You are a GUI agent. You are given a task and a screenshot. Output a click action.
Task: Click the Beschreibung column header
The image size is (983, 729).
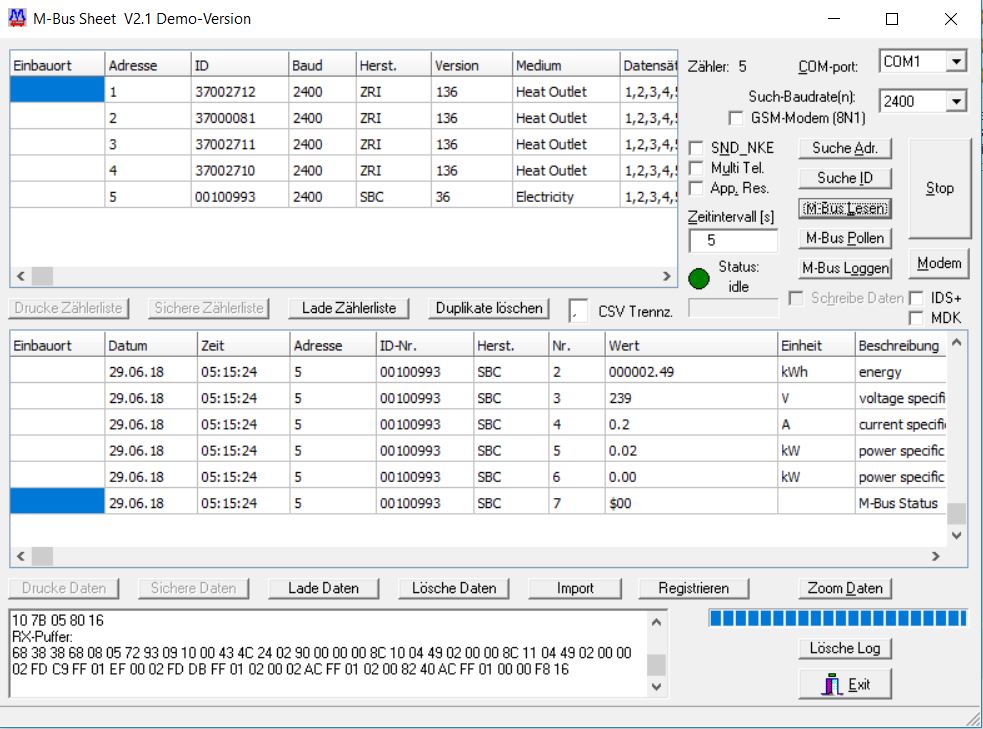point(902,345)
